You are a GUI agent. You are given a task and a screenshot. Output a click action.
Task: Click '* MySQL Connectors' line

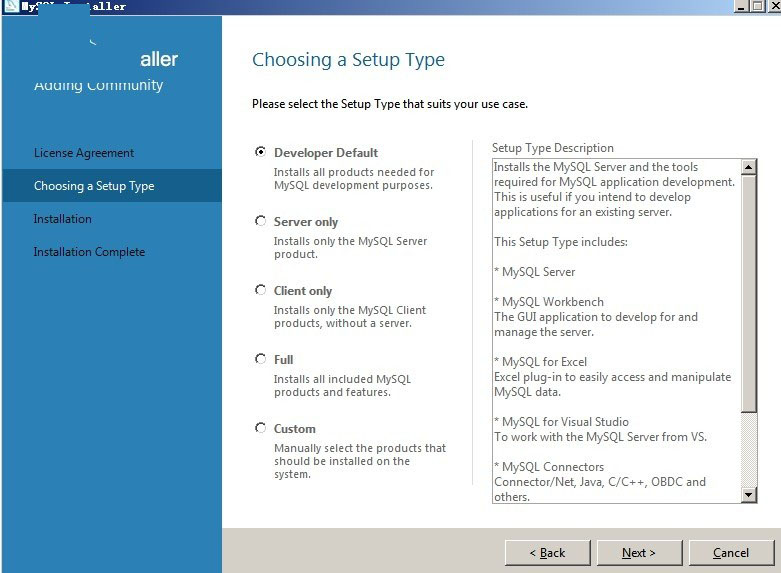(x=548, y=466)
